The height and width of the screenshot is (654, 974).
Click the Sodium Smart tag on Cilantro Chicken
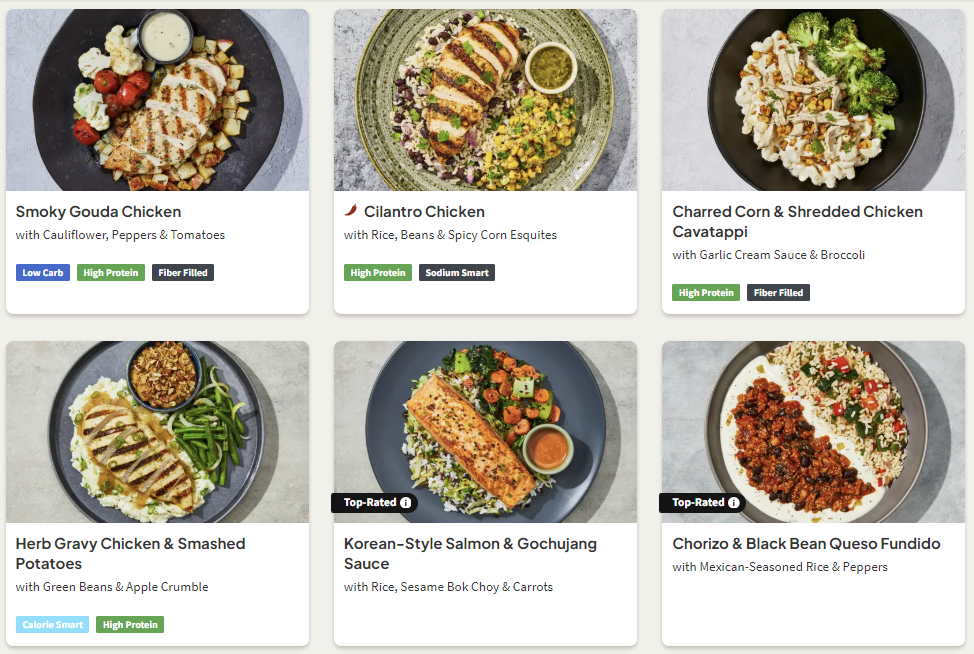[457, 272]
